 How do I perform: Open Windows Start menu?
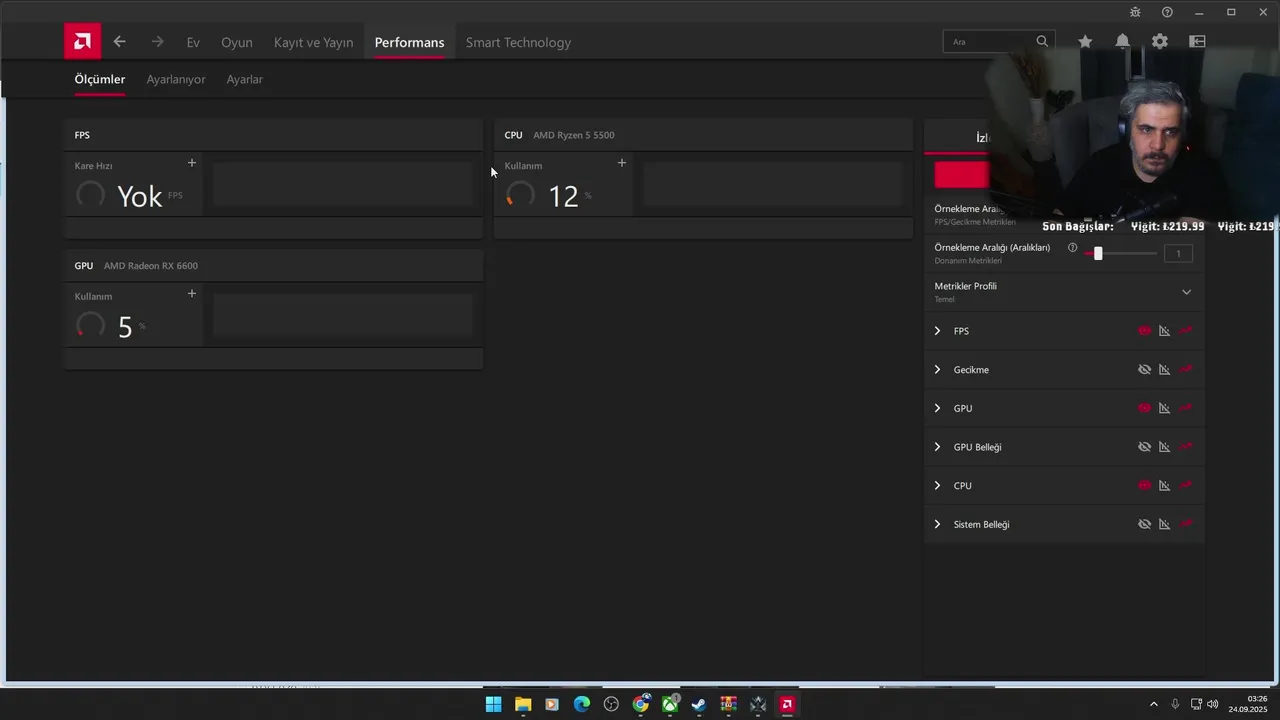pyautogui.click(x=493, y=704)
